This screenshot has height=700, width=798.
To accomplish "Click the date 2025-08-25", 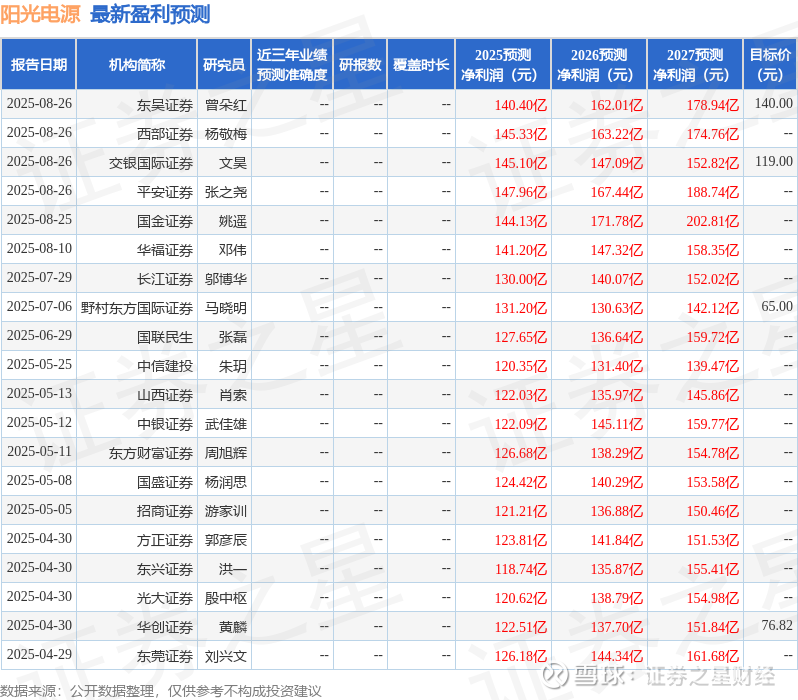I will pyautogui.click(x=39, y=219).
